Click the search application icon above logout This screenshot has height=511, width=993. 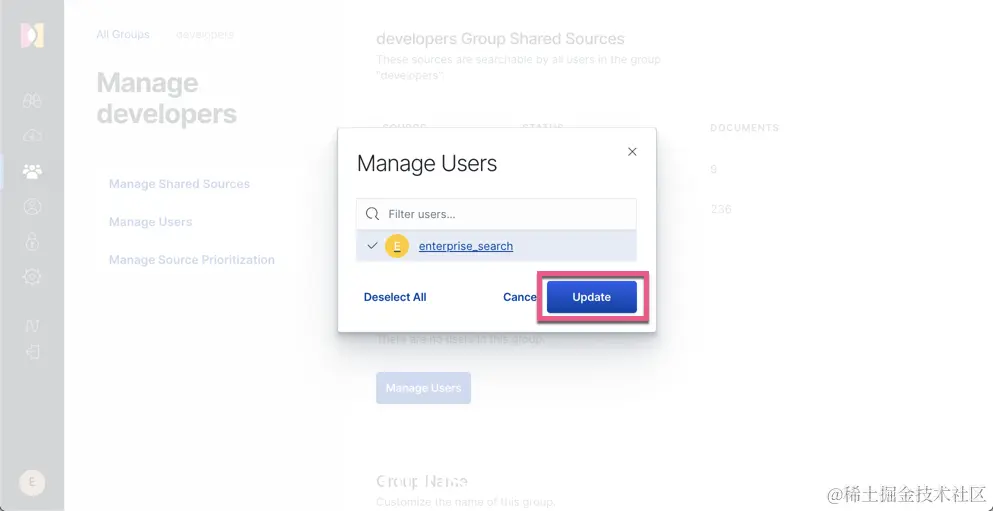(32, 326)
